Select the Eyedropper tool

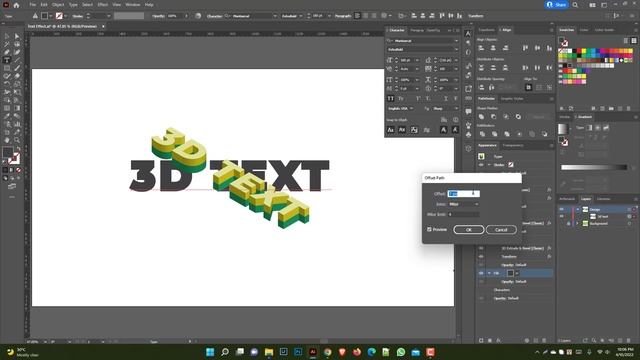(7, 116)
